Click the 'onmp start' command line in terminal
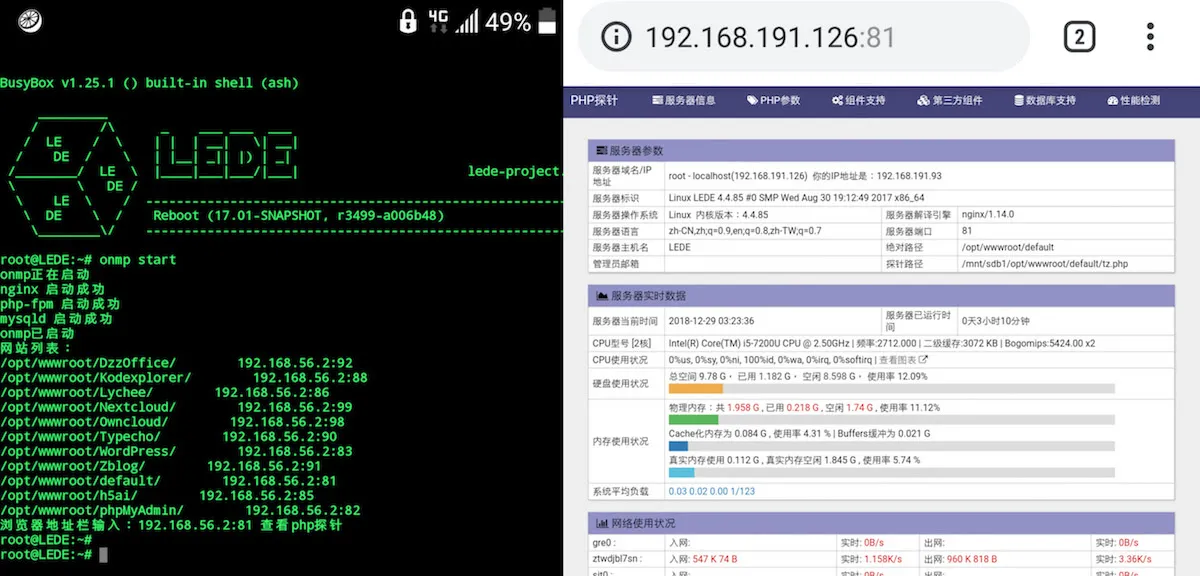1200x576 pixels. [x=88, y=259]
